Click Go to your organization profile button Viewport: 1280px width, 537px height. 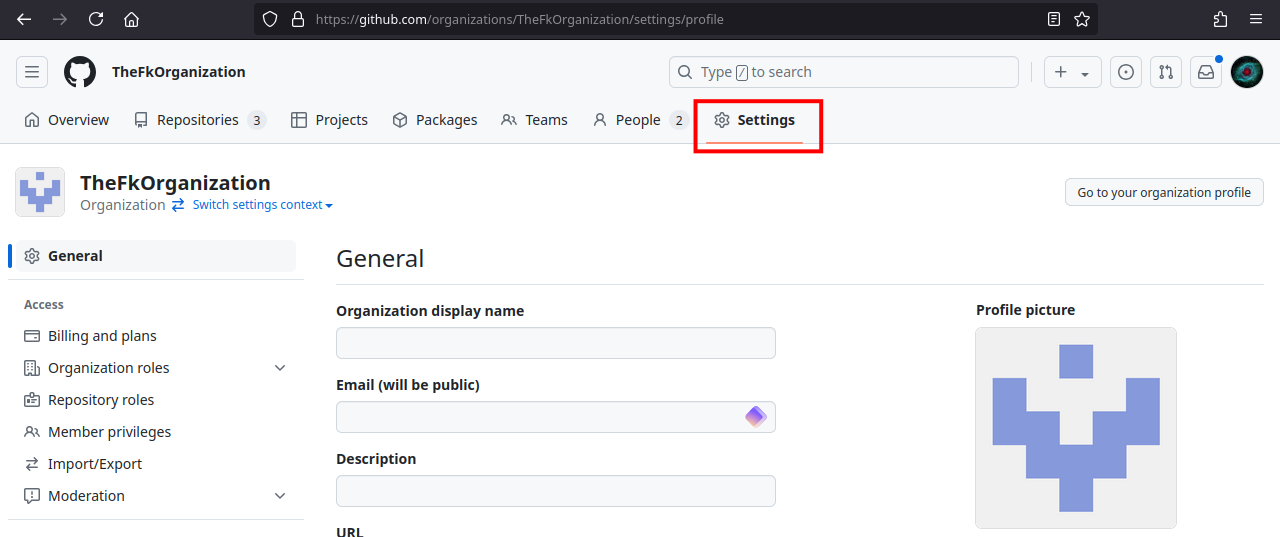click(1164, 192)
